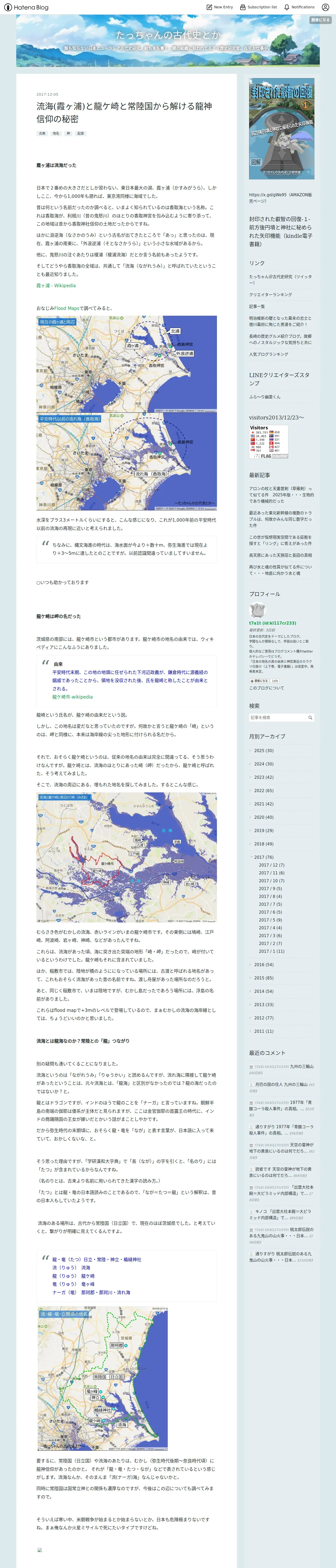Open recent post 再び水と魂の性質が似てる件について
This screenshot has width=336, height=1568.
[281, 570]
